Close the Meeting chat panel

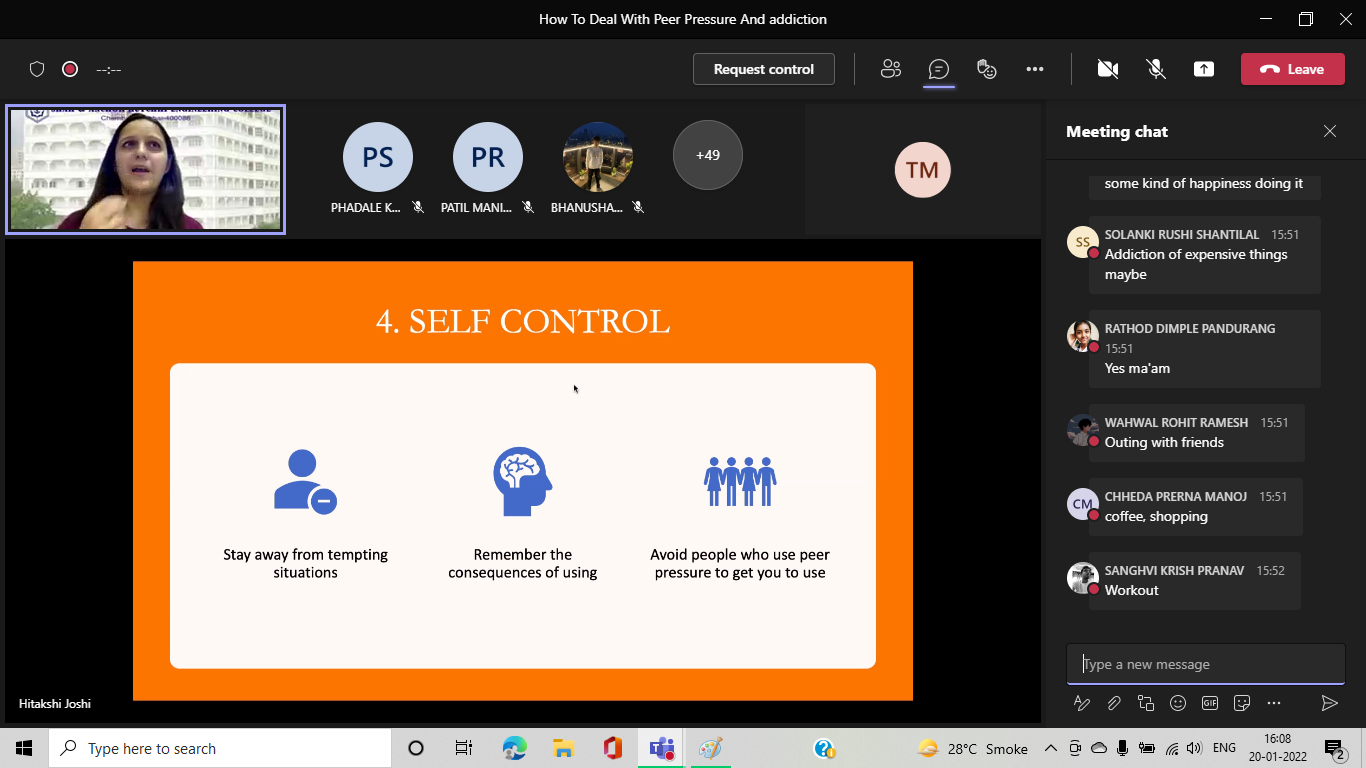coord(1330,131)
